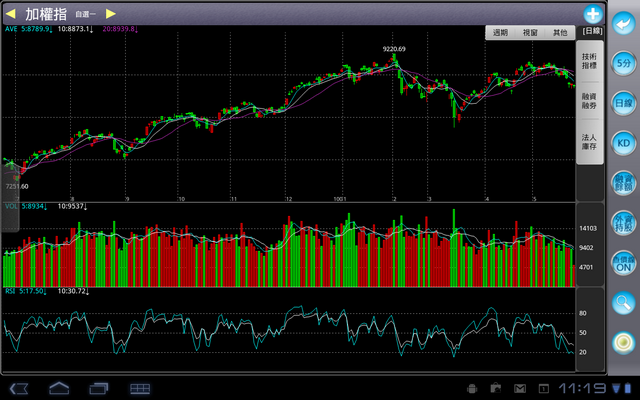Select 融資融券 margin trading option

(x=589, y=101)
